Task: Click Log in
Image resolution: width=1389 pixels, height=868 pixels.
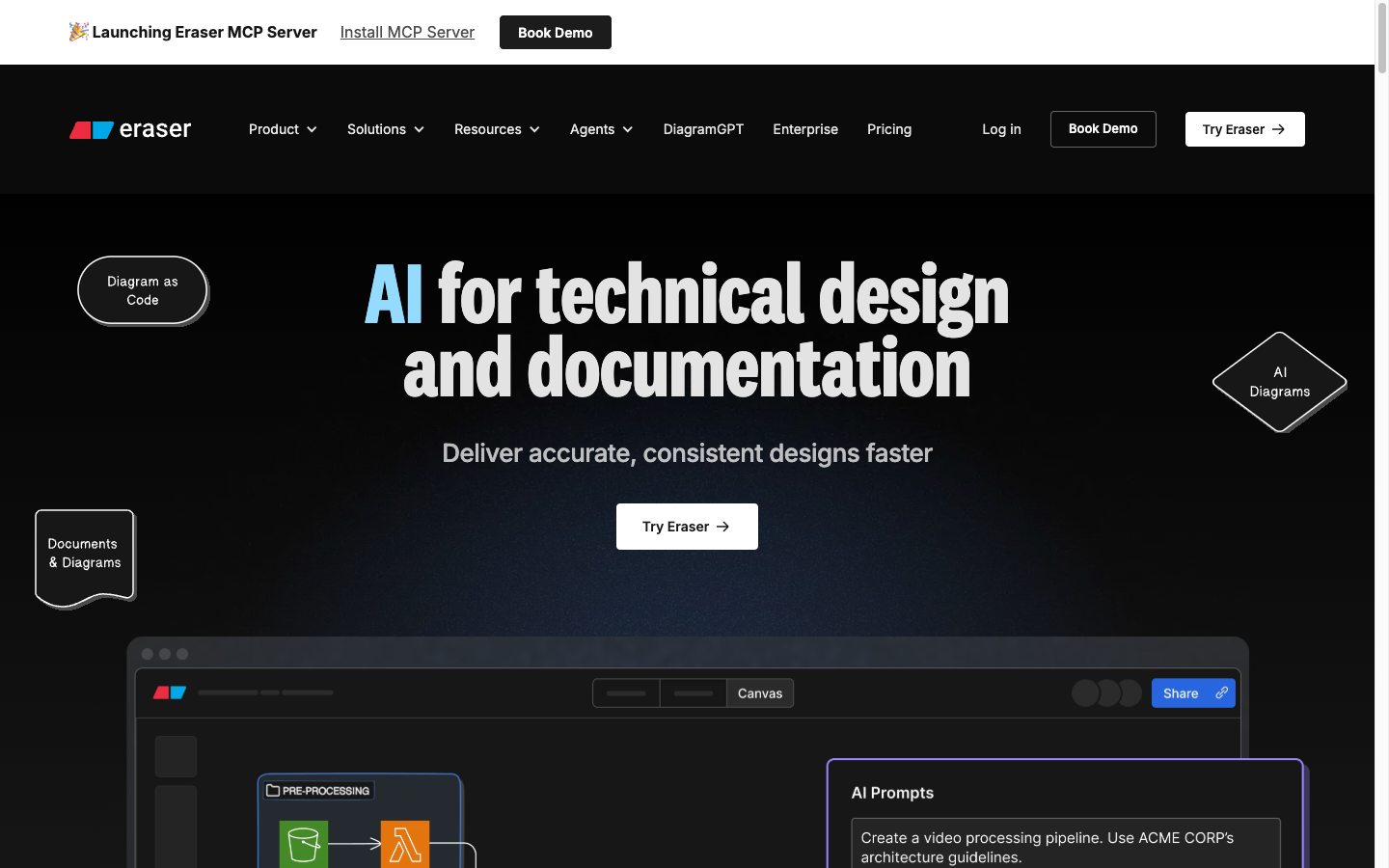Action: (x=1001, y=129)
